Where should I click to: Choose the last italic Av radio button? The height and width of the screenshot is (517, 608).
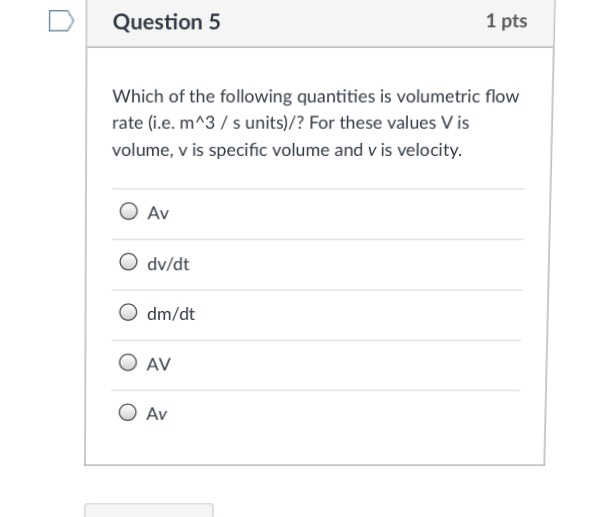coord(129,413)
